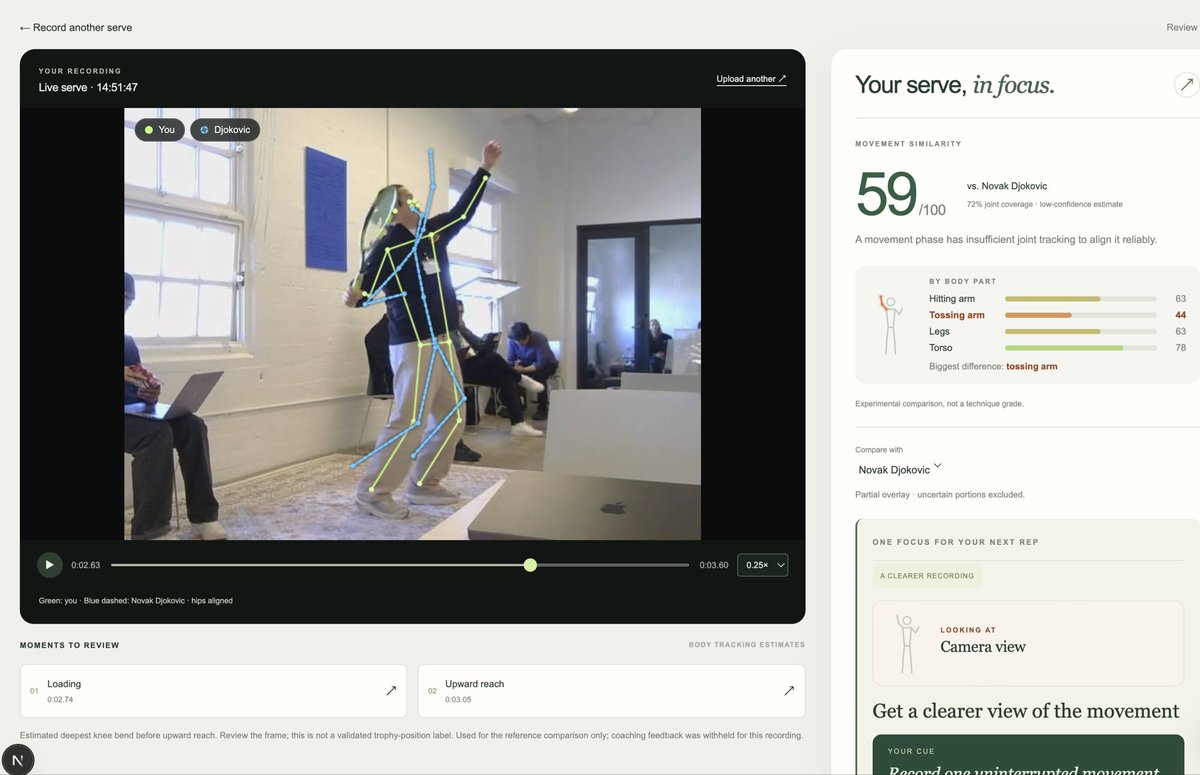Select the Record another serve link
Screen dimensions: 1200x775
click(x=75, y=28)
